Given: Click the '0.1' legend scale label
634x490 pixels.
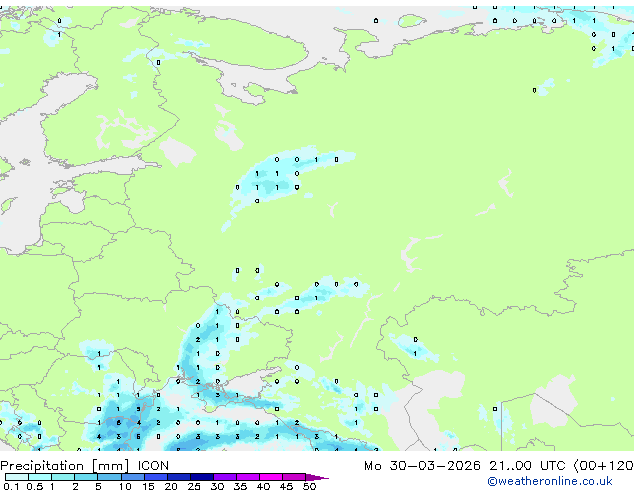Looking at the screenshot, I should pyautogui.click(x=11, y=486).
